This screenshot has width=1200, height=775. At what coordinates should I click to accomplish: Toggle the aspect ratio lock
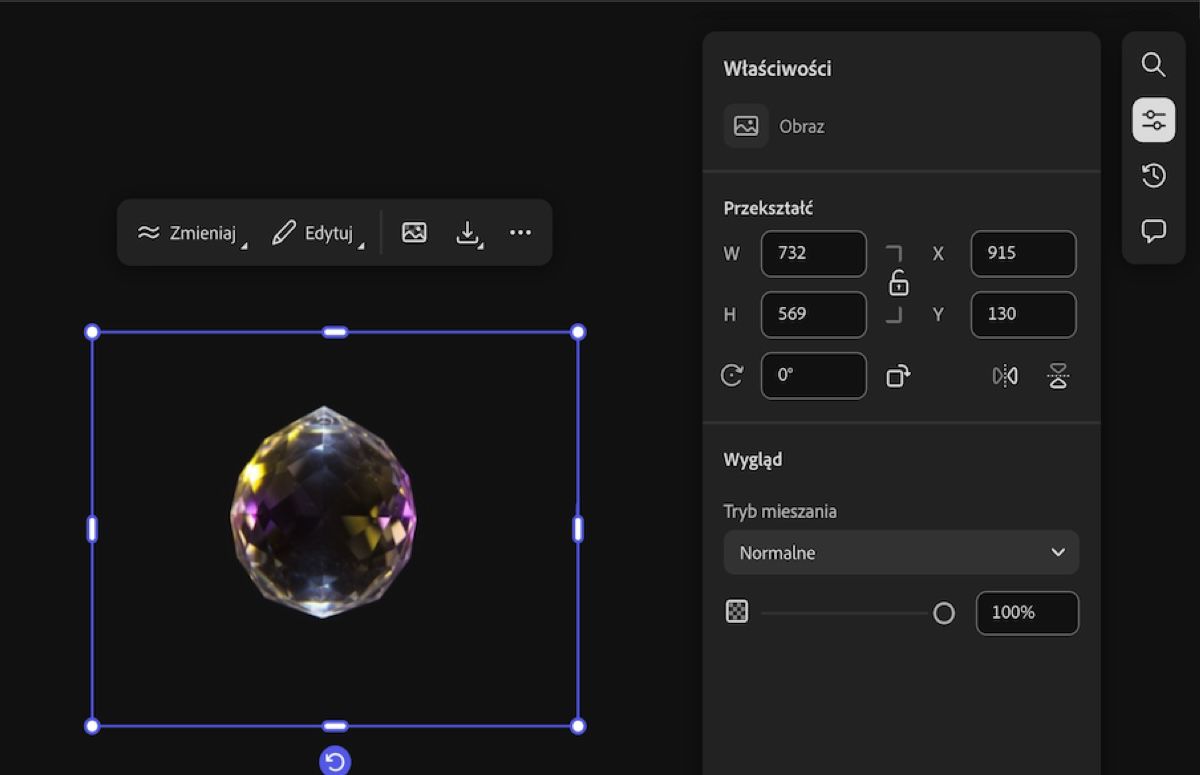[x=899, y=284]
